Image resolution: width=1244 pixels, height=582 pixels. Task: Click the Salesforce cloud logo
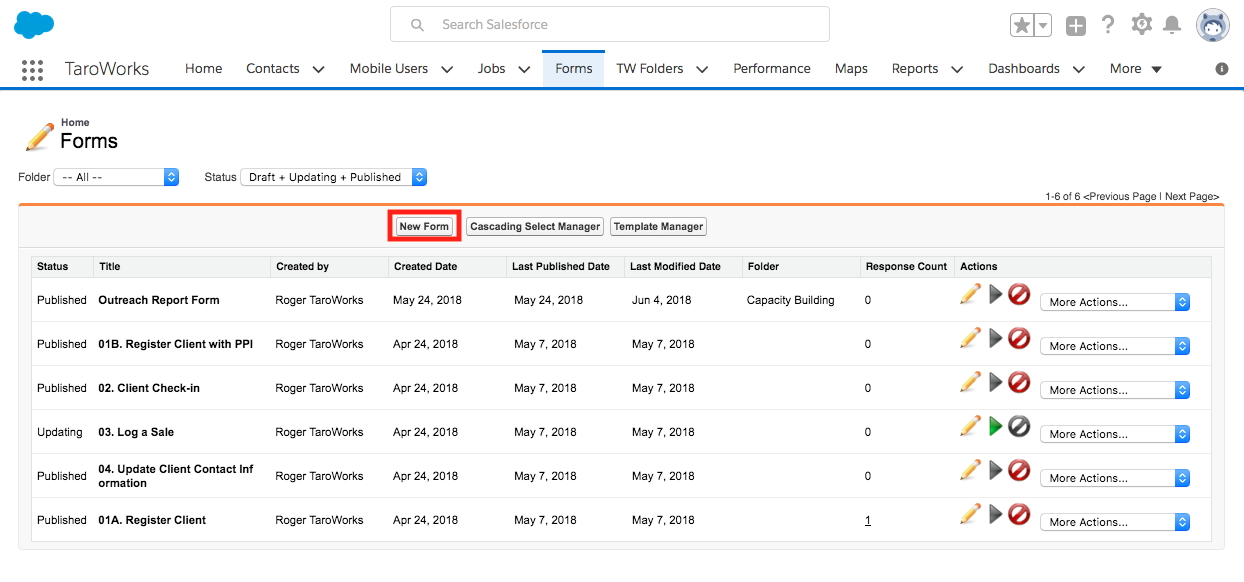pos(34,25)
